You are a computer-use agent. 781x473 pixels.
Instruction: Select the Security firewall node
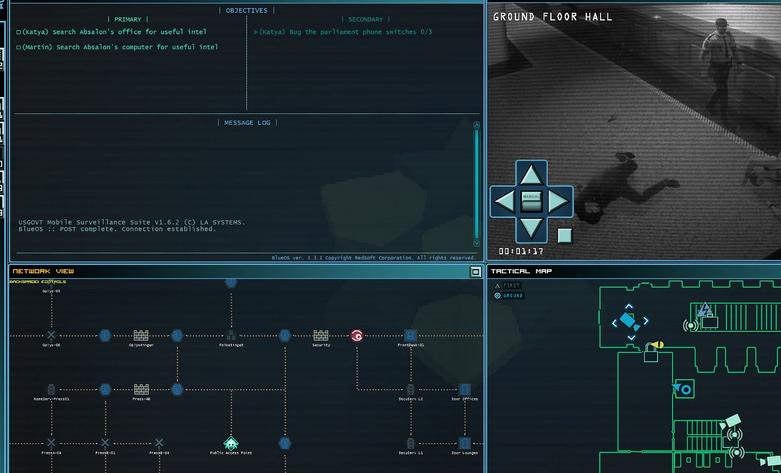click(321, 336)
